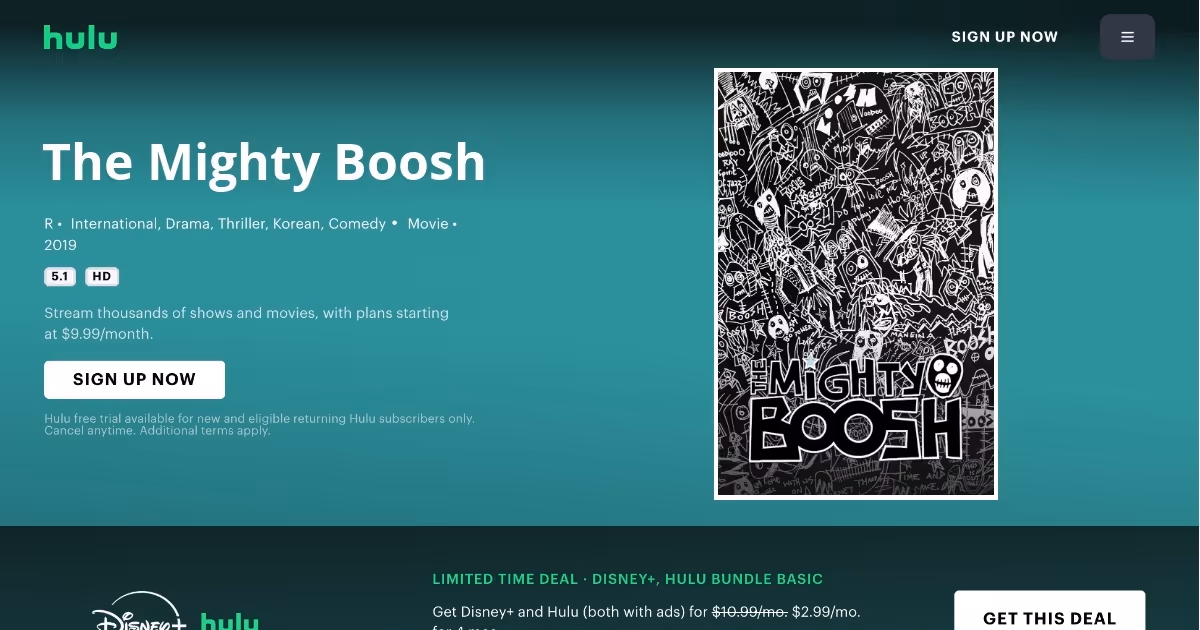Click the 2019 release year

coord(60,245)
